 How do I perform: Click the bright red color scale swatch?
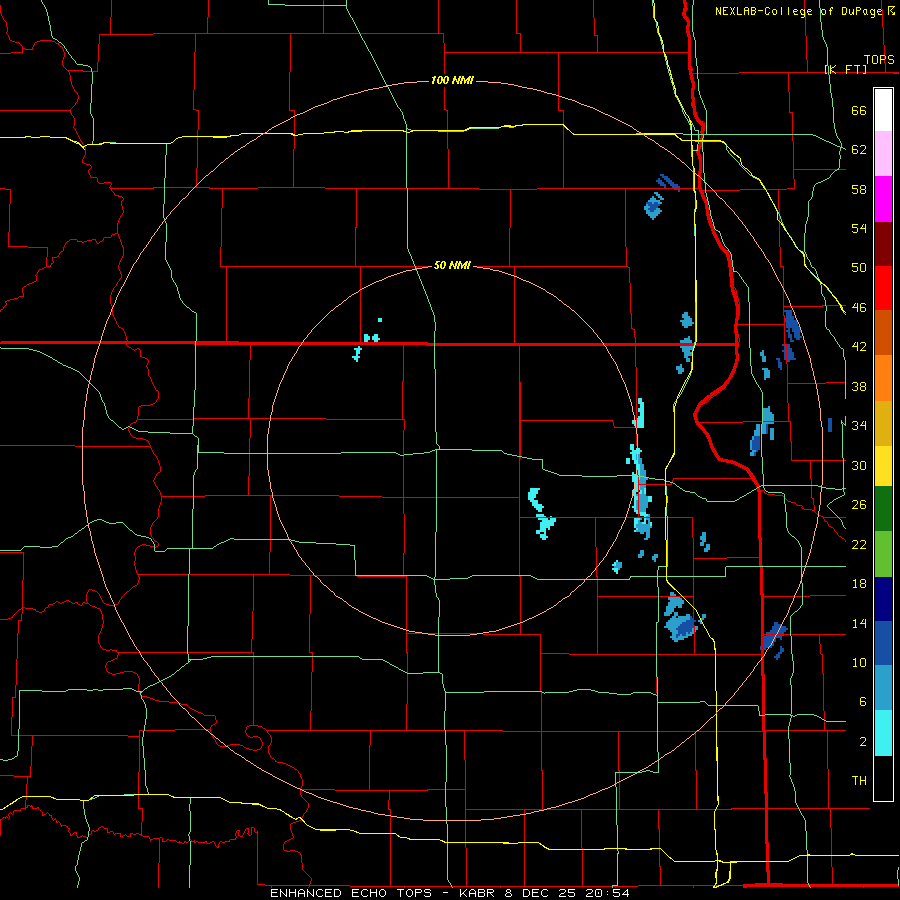883,288
